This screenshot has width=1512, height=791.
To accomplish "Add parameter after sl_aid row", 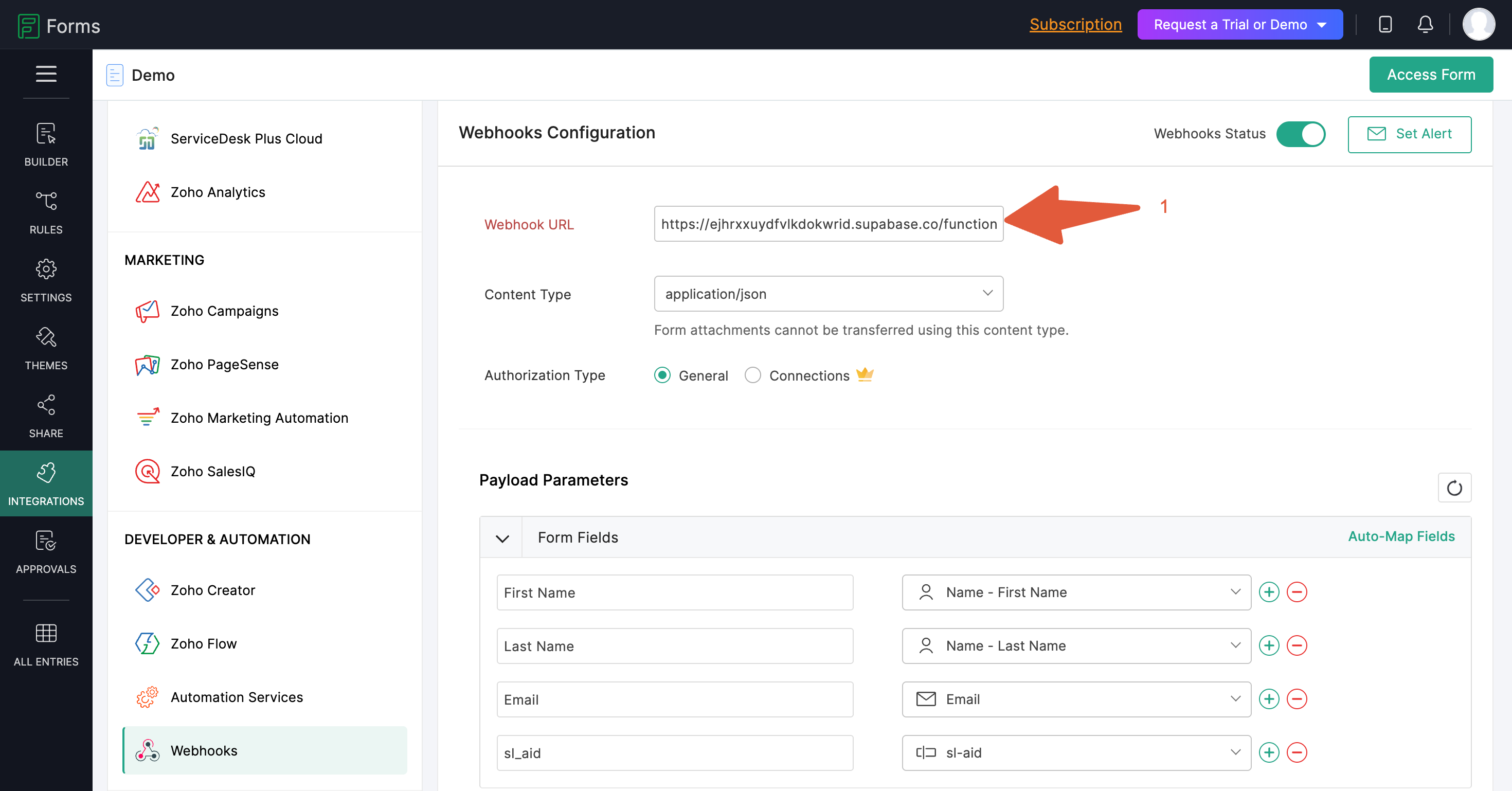I will 1269,752.
